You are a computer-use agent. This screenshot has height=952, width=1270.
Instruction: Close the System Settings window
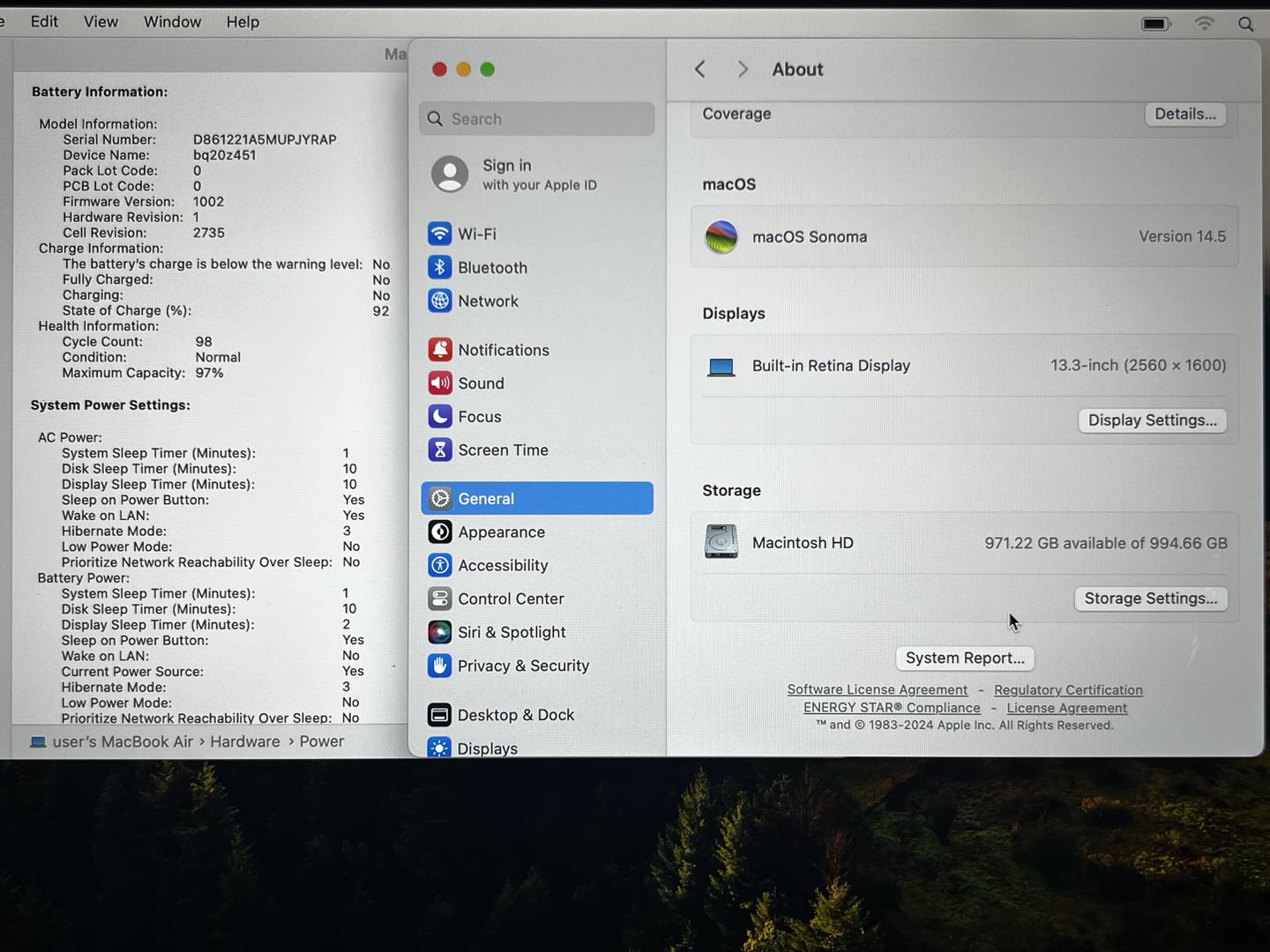439,70
